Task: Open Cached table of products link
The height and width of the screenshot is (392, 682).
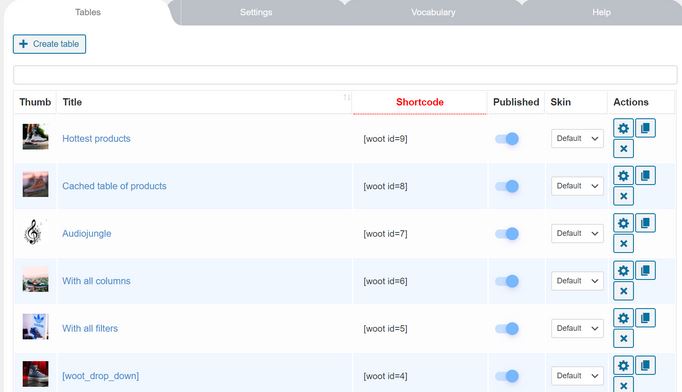Action: 114,186
